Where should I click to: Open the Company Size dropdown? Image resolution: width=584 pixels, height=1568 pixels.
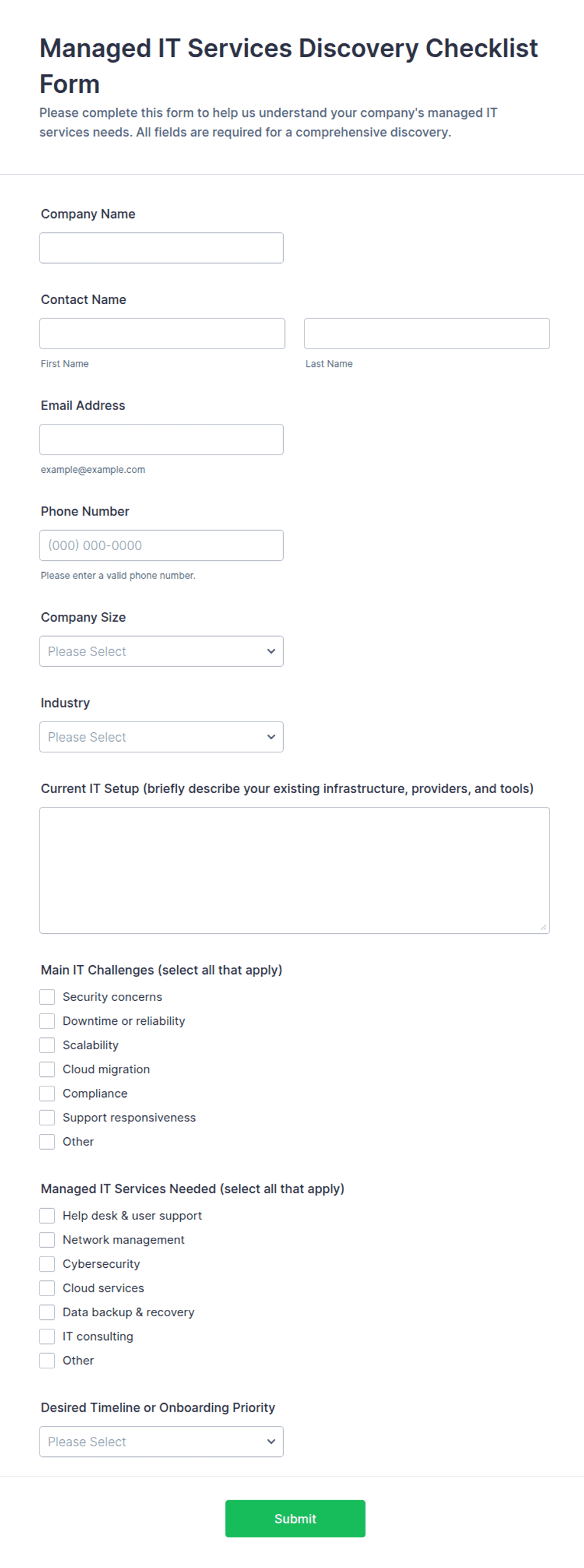pos(161,651)
